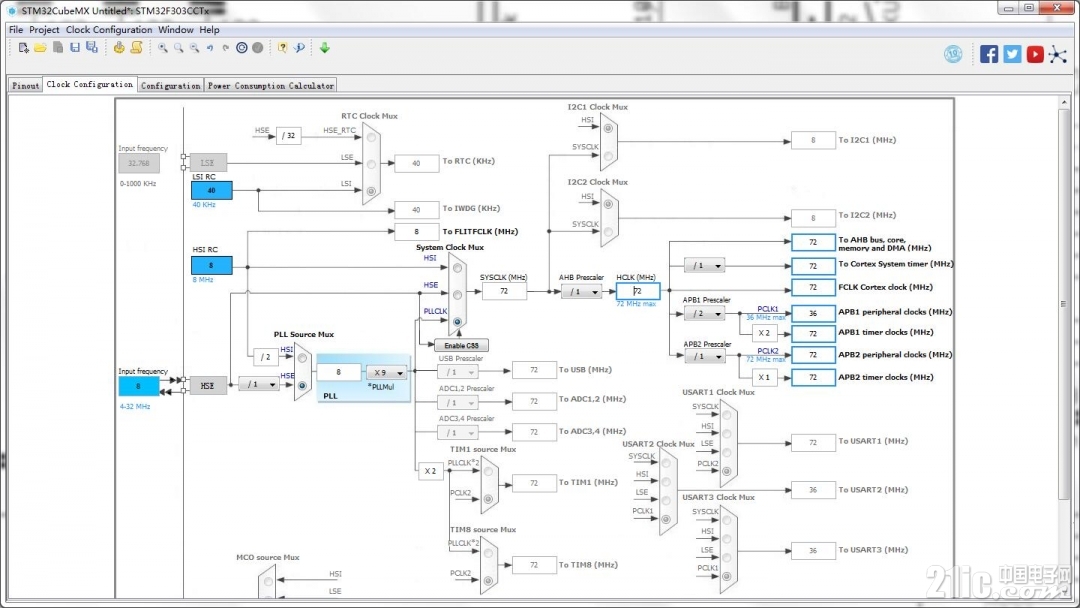The image size is (1080, 608).
Task: Click the vertical scrollbar of the clock diagram
Action: click(1063, 303)
